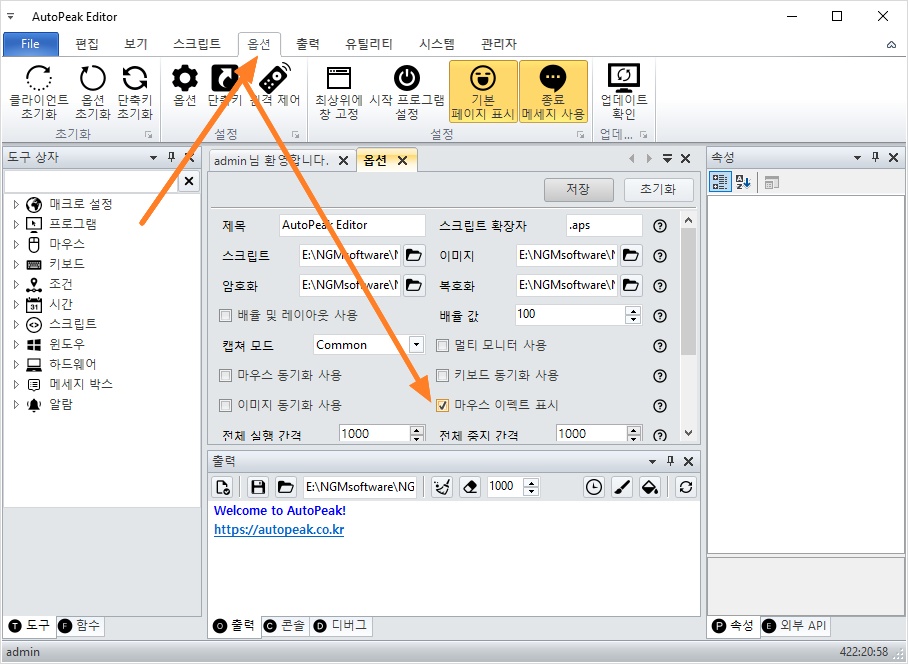Click the 도구 상자 search field
The image size is (908, 664).
(90, 182)
